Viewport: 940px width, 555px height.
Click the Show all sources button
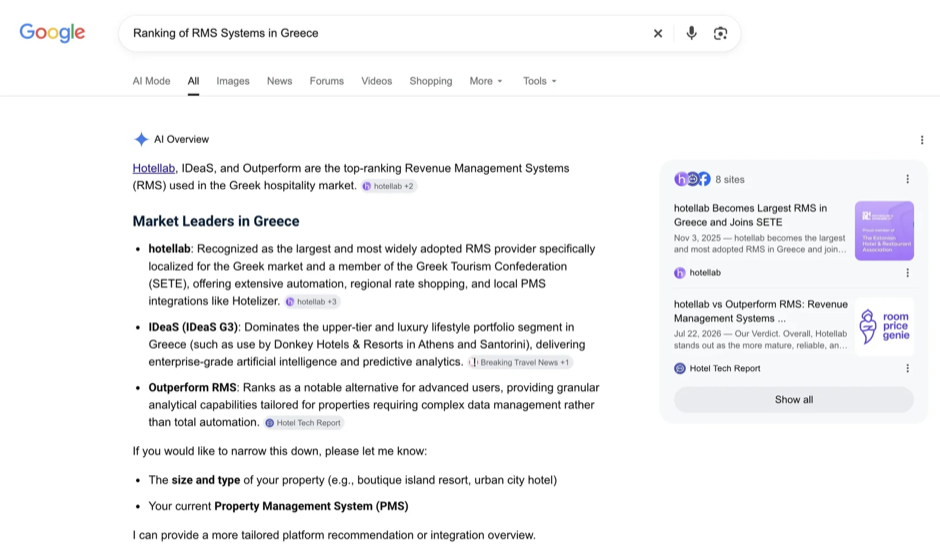tap(794, 400)
